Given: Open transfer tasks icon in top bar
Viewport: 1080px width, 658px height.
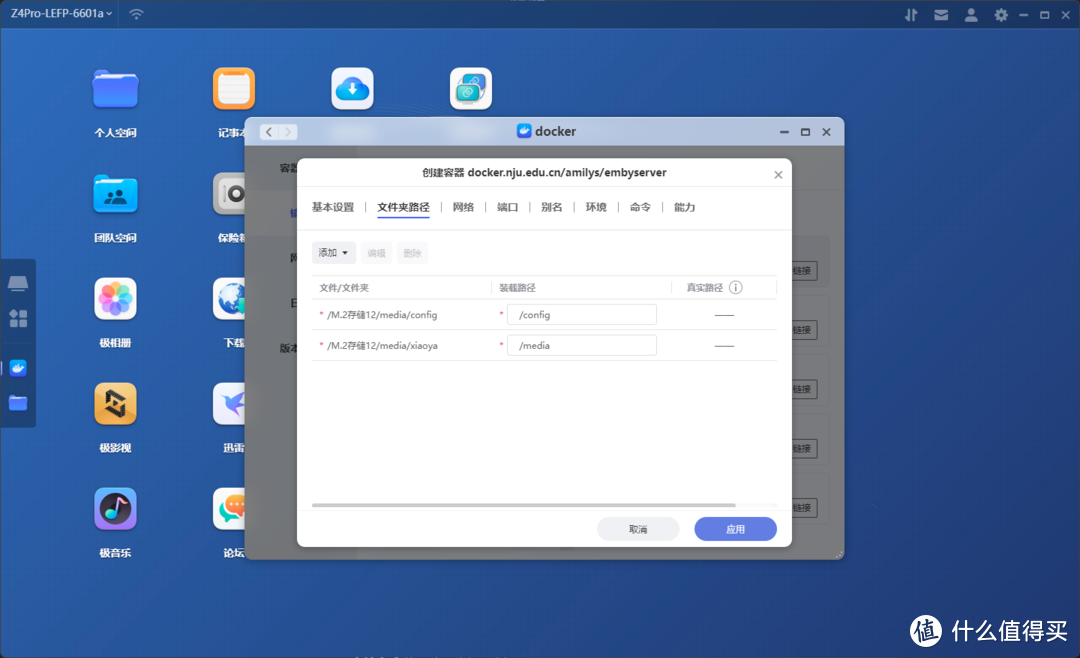Looking at the screenshot, I should pos(911,14).
